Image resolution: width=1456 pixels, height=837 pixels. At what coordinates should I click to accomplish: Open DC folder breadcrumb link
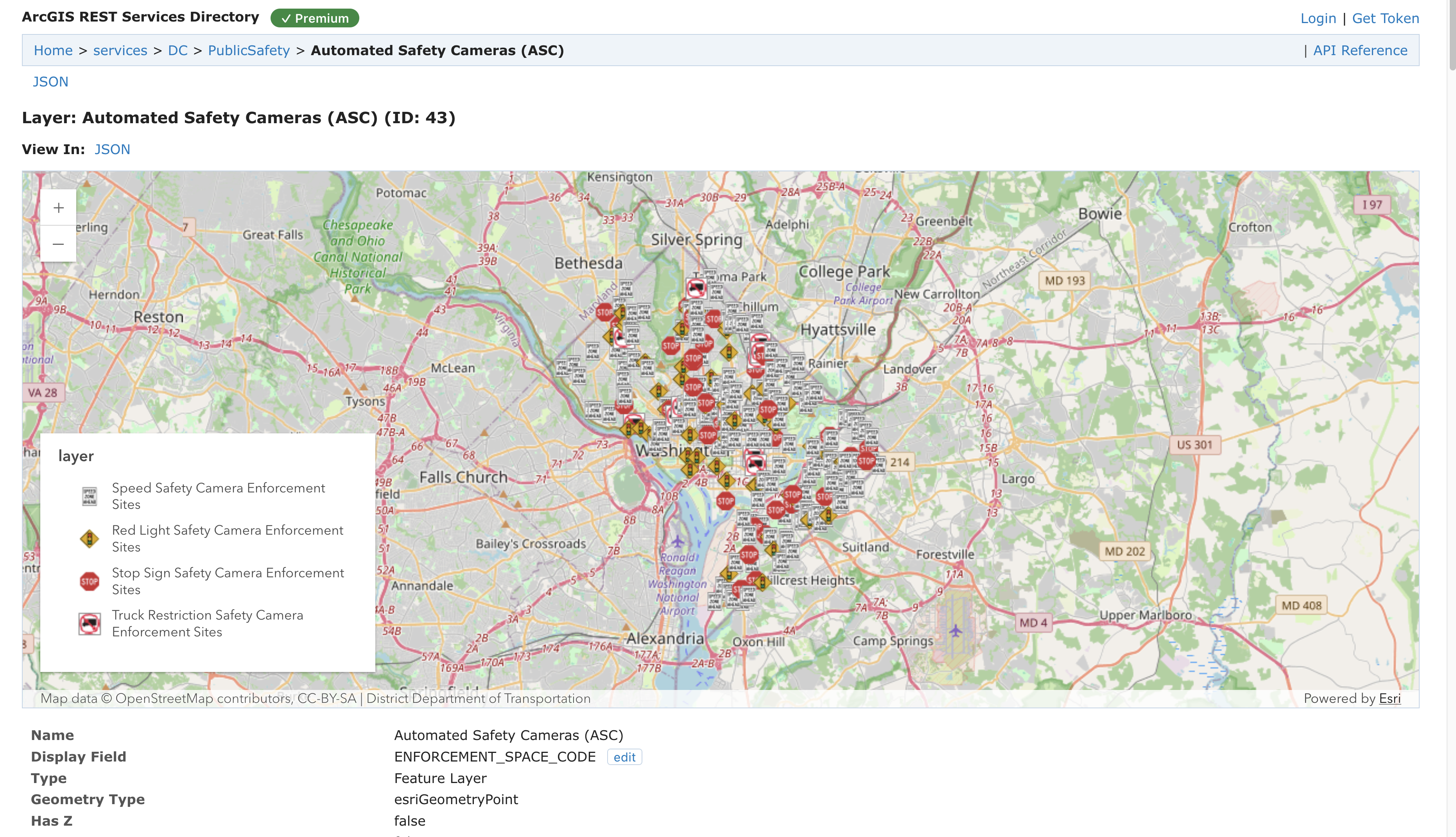[x=178, y=50]
